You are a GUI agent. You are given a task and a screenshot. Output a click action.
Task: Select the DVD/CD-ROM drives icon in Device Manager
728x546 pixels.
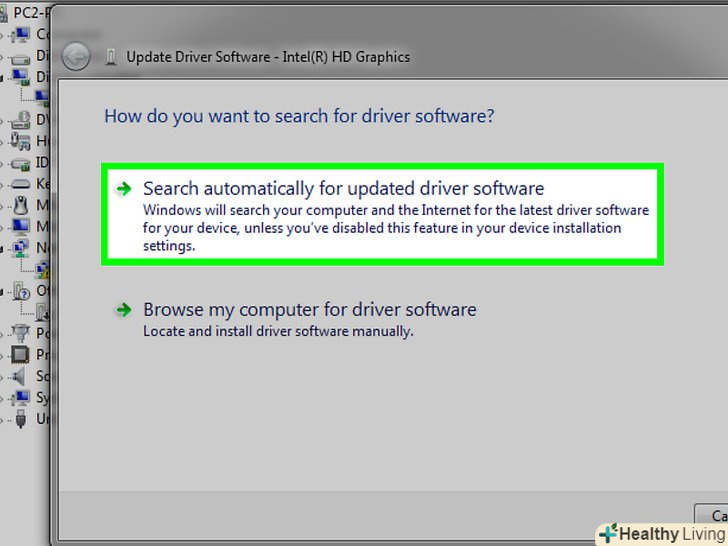click(20, 120)
